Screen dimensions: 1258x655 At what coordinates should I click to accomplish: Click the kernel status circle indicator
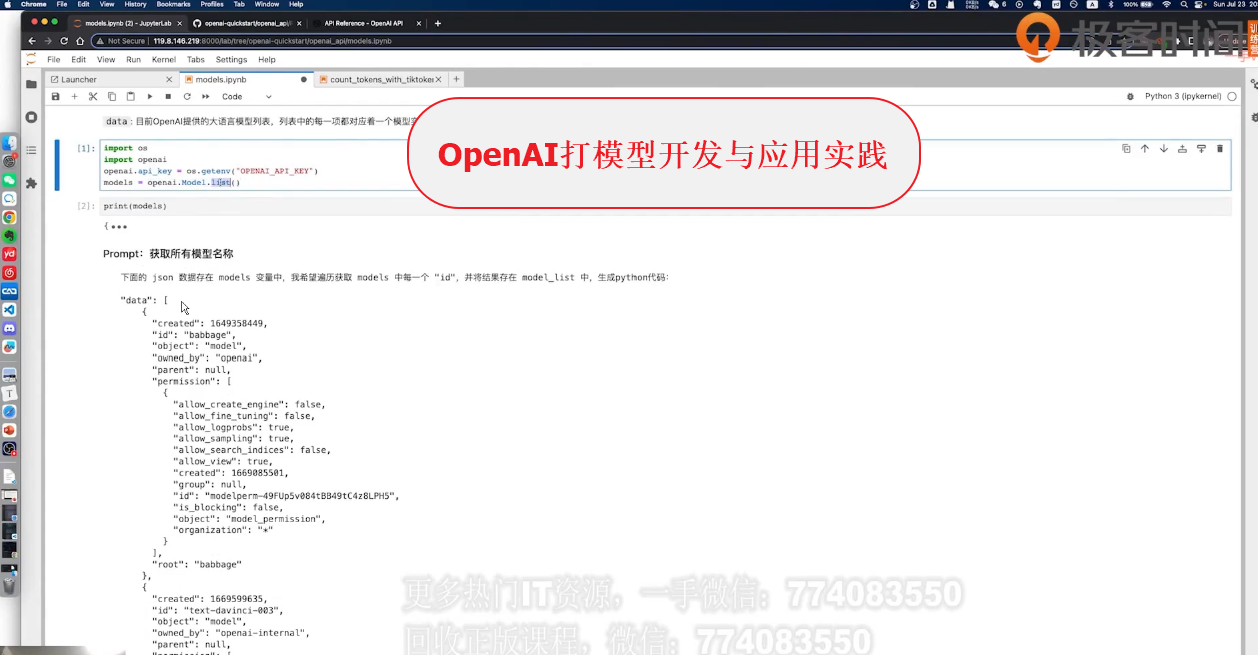tap(1232, 97)
